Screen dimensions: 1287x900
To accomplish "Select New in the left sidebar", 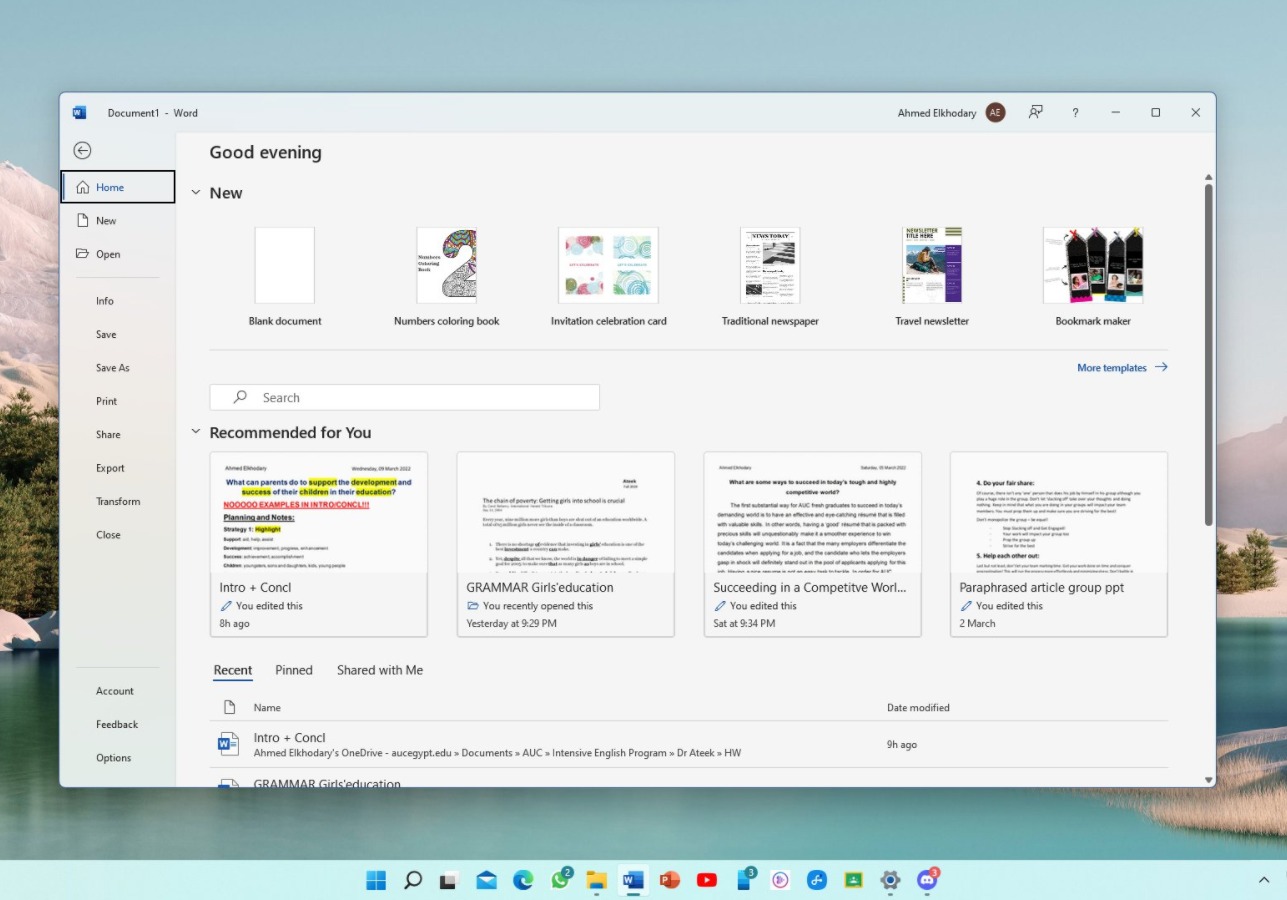I will 118,221.
